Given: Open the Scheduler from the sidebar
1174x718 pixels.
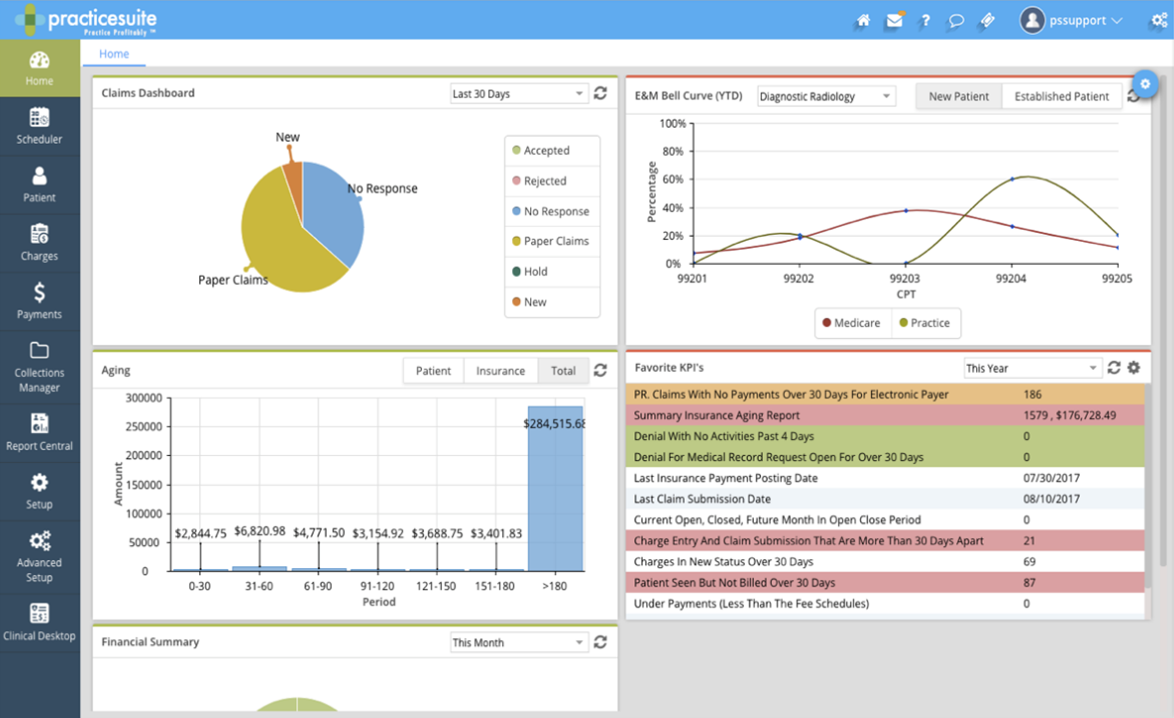Looking at the screenshot, I should 39,125.
